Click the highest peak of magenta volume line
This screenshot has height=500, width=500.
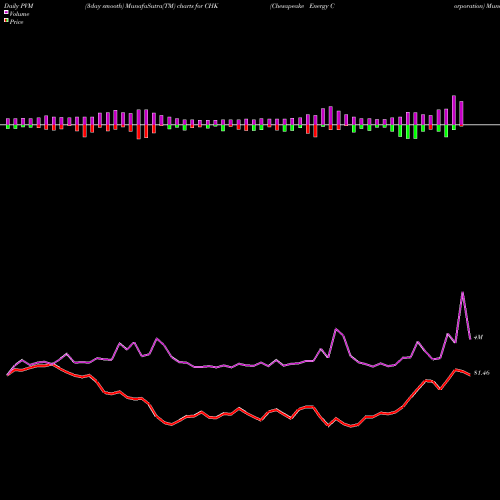pos(462,292)
